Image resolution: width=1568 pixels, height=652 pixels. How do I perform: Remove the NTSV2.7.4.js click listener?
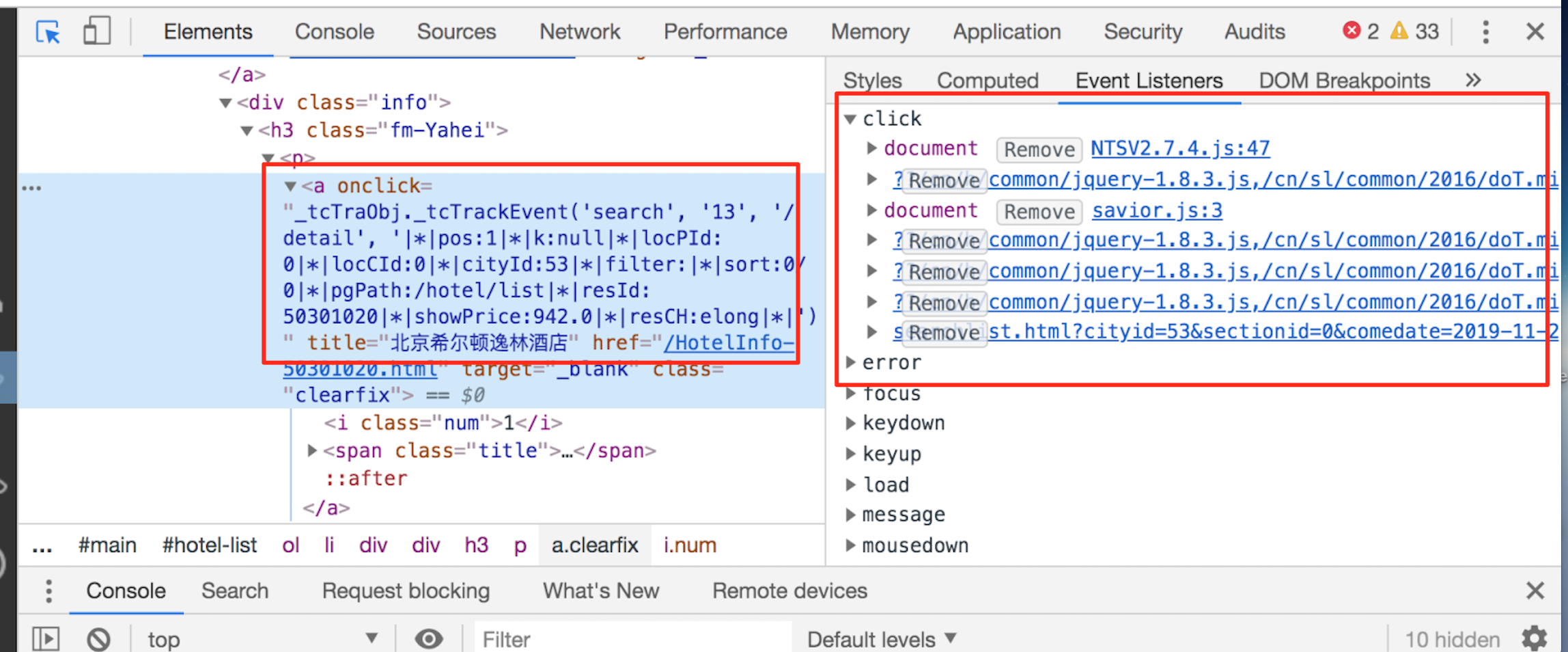[x=1038, y=149]
